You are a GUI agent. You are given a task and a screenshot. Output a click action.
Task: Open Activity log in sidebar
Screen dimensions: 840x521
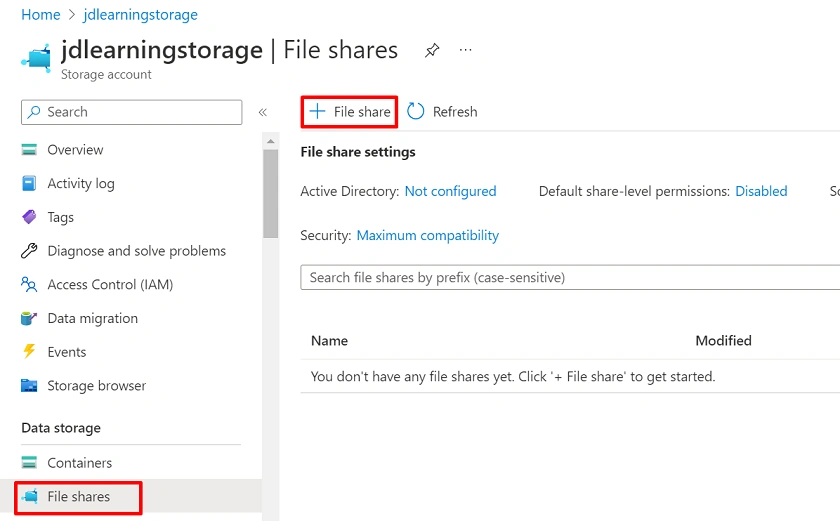pos(81,184)
